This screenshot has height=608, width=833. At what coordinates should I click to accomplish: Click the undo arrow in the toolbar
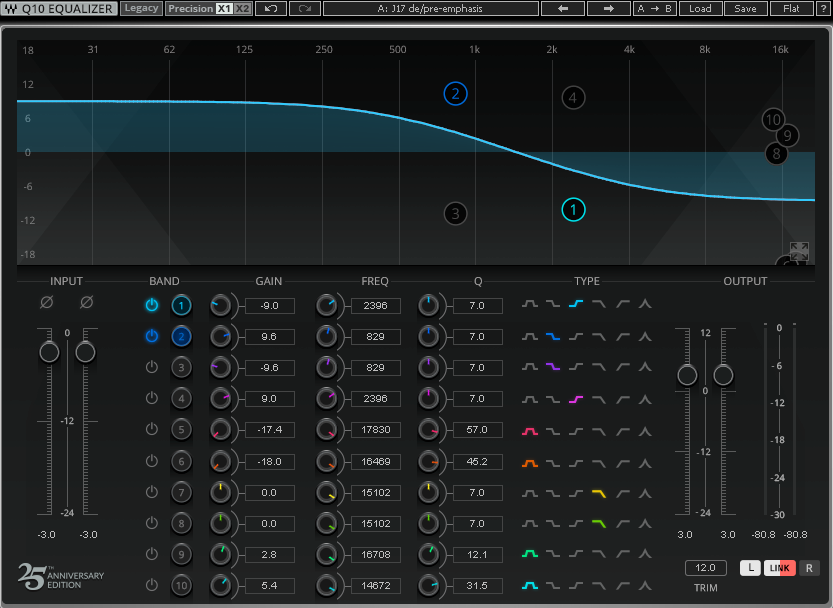coord(271,9)
